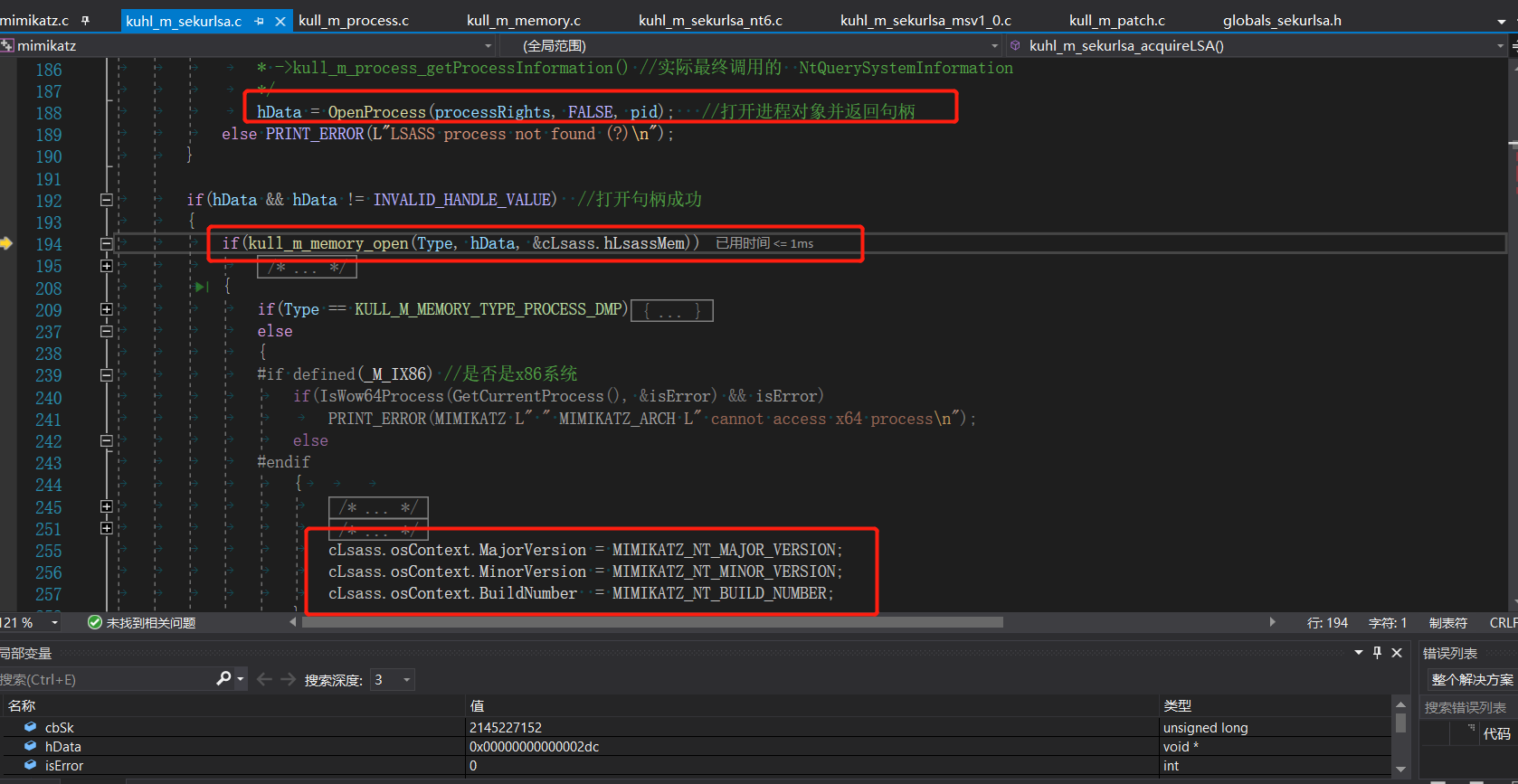Collapse the else block at line 237

(106, 331)
